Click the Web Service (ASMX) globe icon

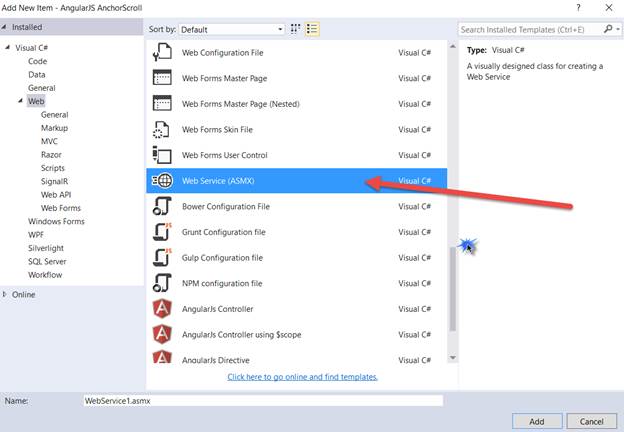click(162, 181)
